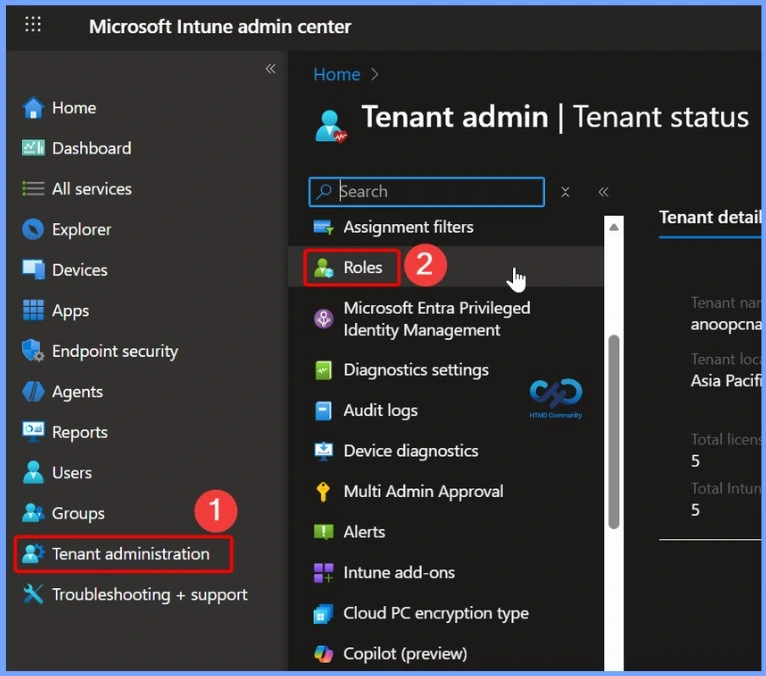
Task: Open Troubleshooting + support
Action: [149, 594]
